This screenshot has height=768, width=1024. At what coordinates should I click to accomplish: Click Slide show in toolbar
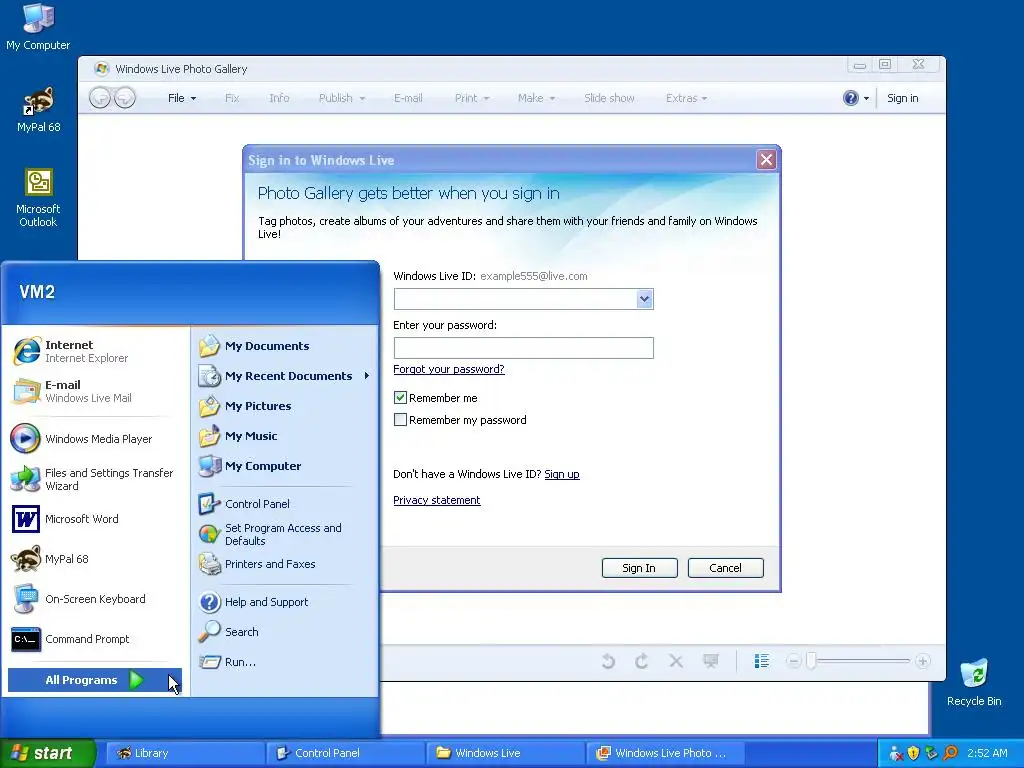[609, 98]
